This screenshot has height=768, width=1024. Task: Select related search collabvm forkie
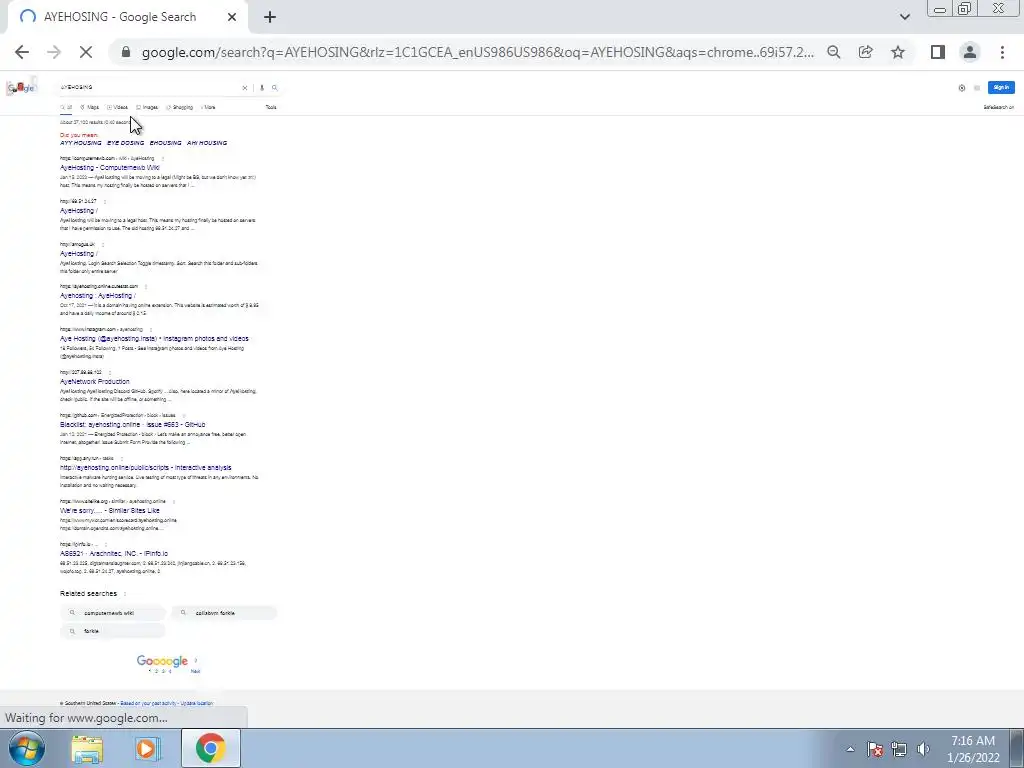(x=224, y=613)
